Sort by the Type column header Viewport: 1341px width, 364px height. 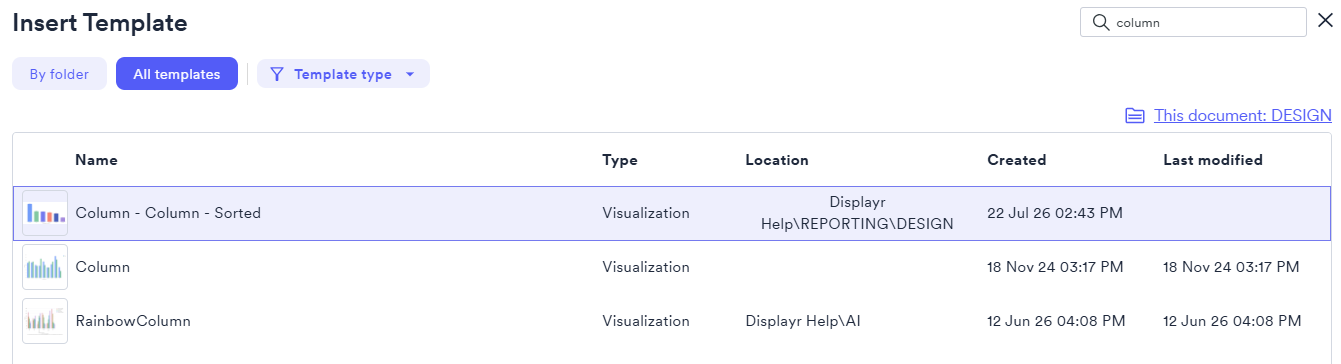coord(620,160)
